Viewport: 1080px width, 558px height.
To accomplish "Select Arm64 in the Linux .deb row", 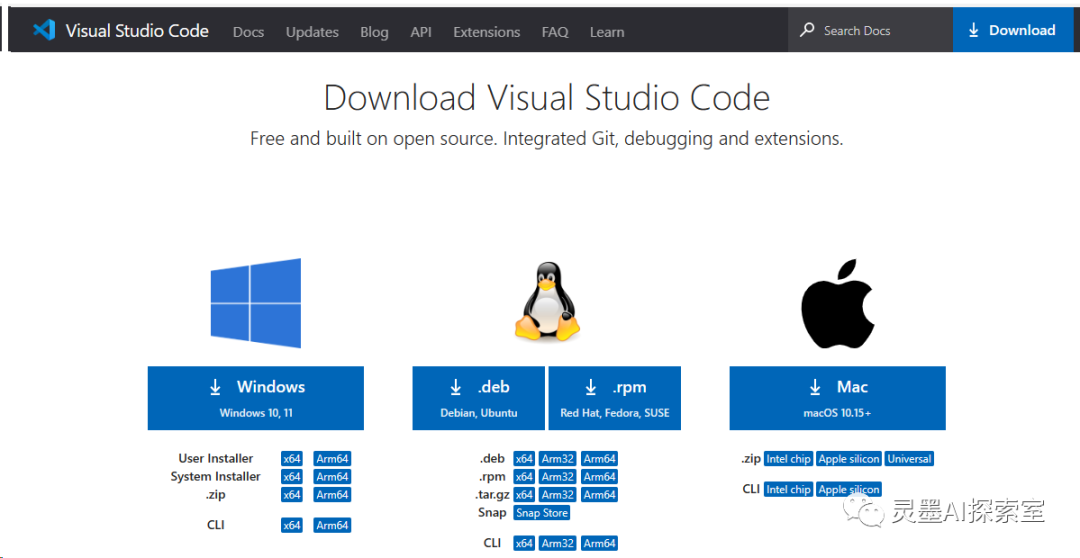I will (x=599, y=459).
